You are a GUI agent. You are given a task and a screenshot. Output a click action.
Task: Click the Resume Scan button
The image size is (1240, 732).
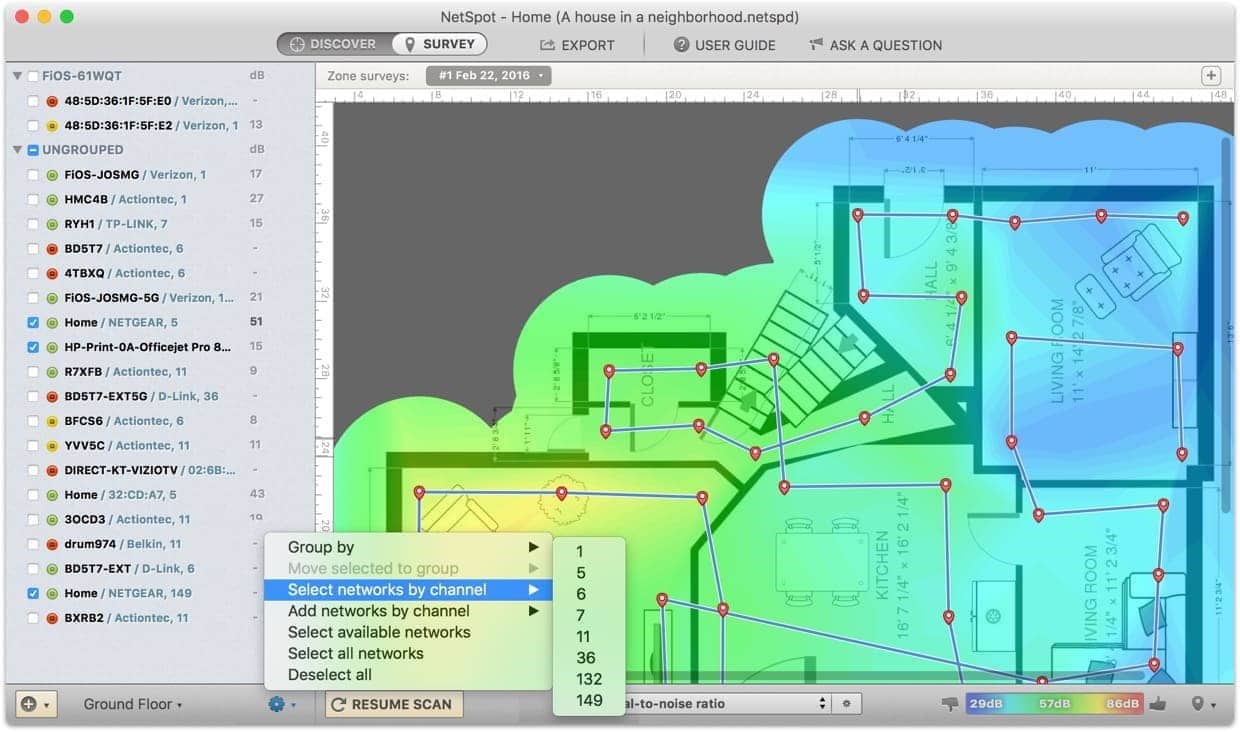click(x=395, y=704)
